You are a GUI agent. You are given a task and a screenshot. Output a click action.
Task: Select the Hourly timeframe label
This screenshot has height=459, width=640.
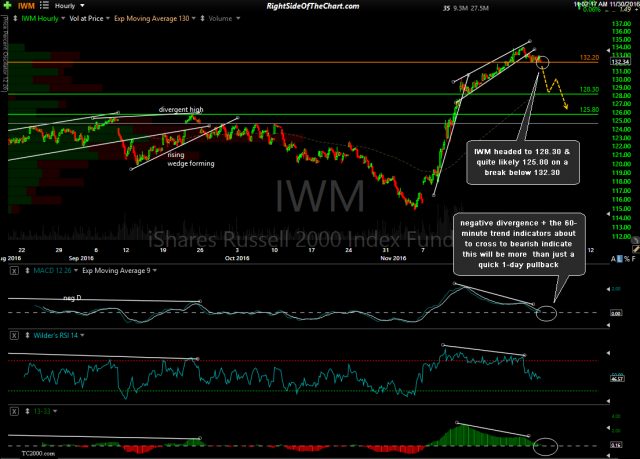point(65,6)
